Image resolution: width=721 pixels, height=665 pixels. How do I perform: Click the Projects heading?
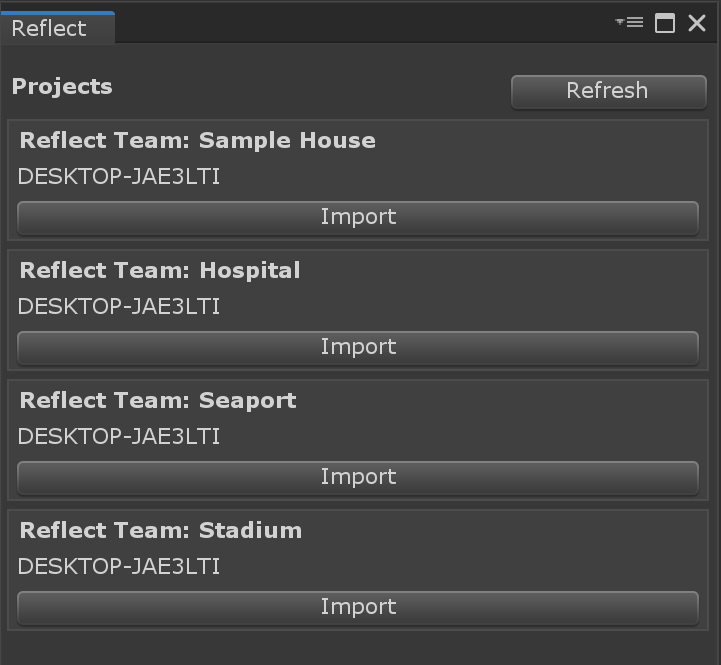click(x=62, y=87)
